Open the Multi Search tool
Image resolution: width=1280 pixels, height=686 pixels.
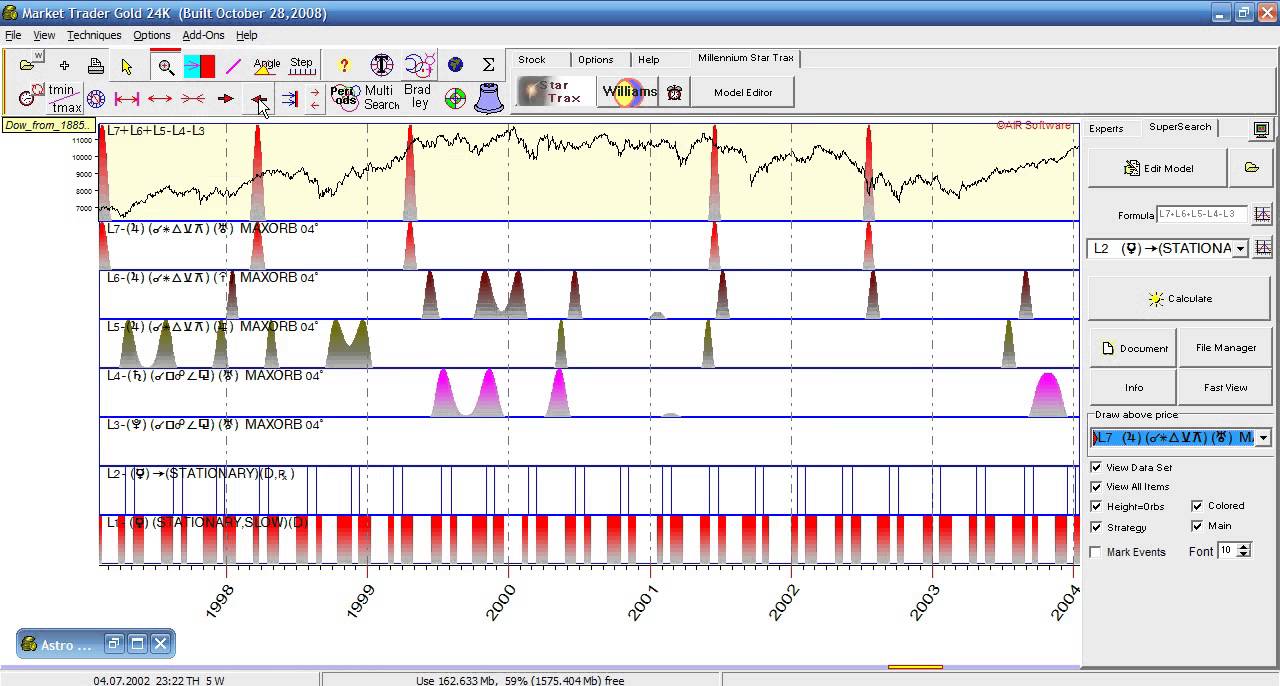[x=381, y=97]
